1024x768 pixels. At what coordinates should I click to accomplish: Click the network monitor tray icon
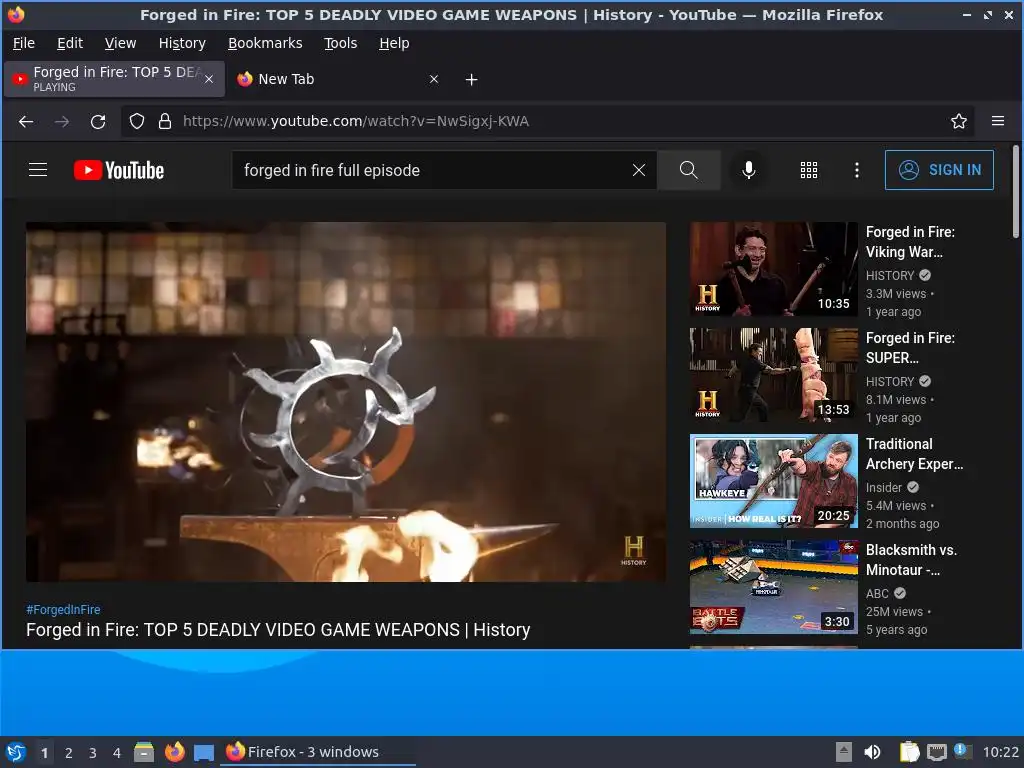click(936, 752)
